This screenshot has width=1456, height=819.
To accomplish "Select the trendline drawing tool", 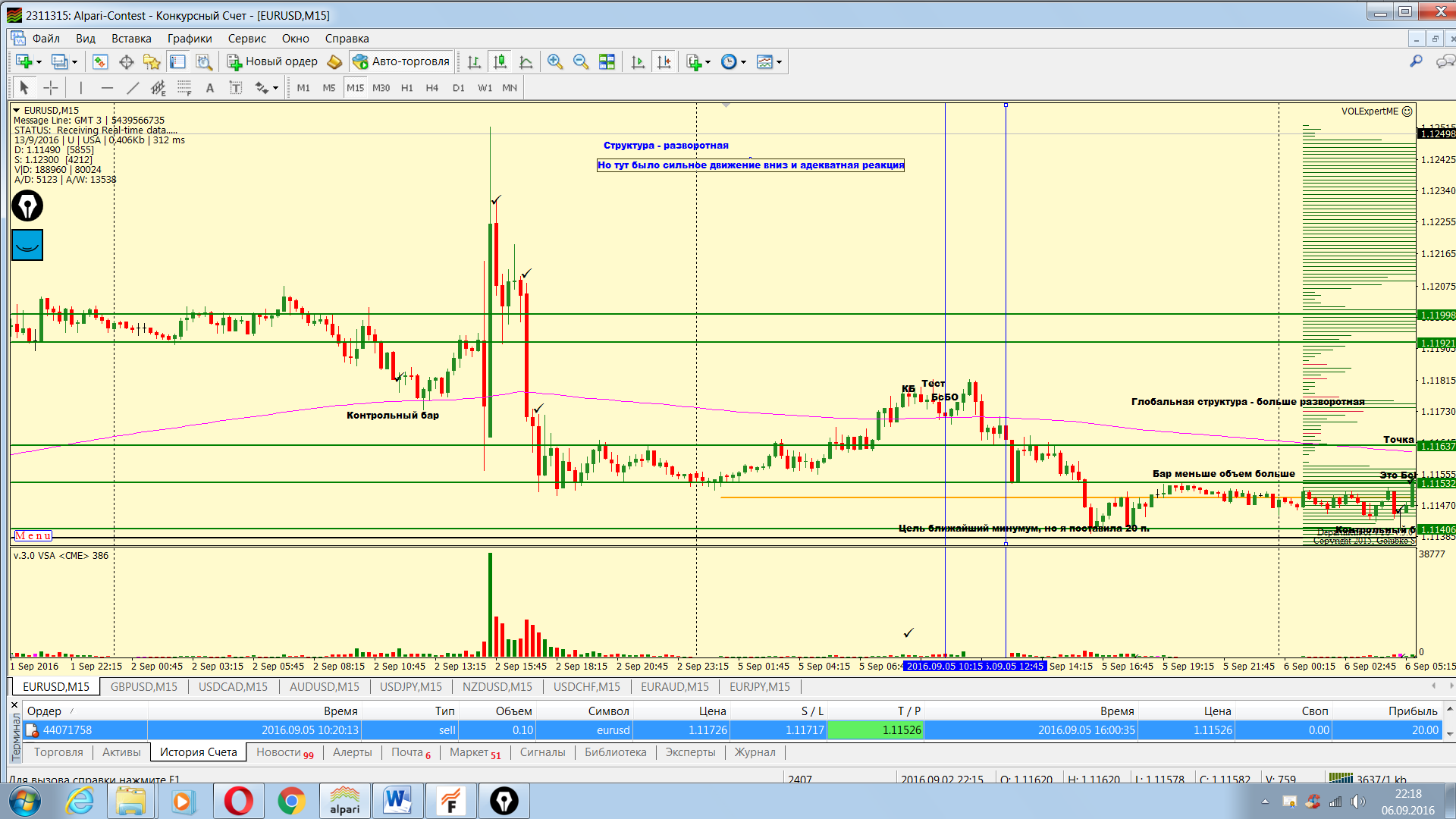I will click(133, 88).
